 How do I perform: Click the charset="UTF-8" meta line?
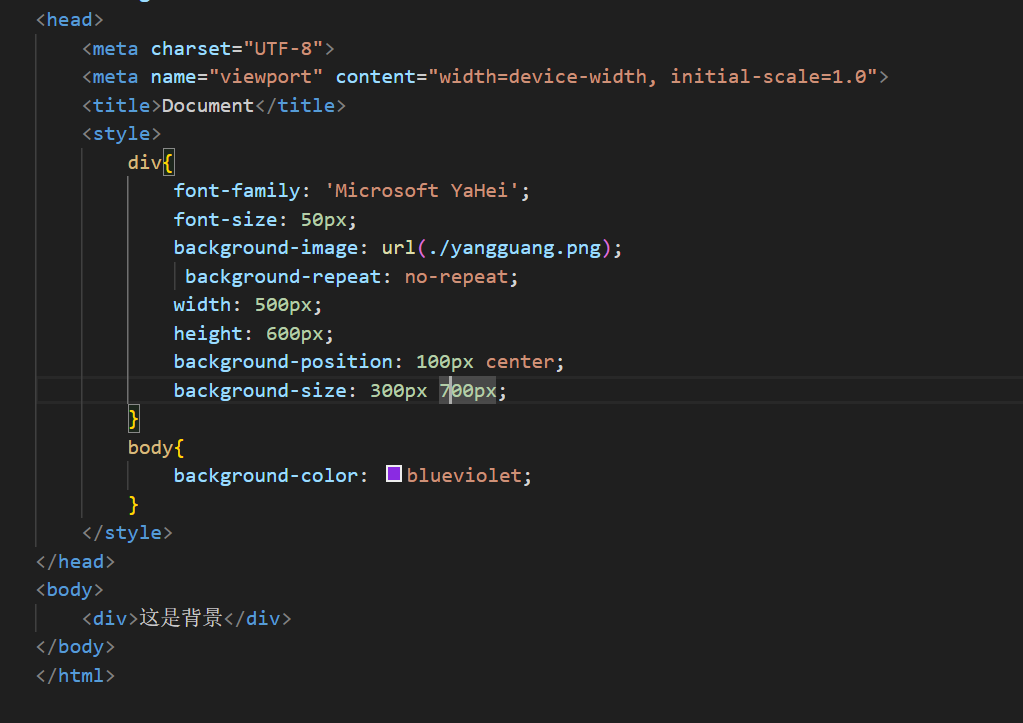(208, 49)
